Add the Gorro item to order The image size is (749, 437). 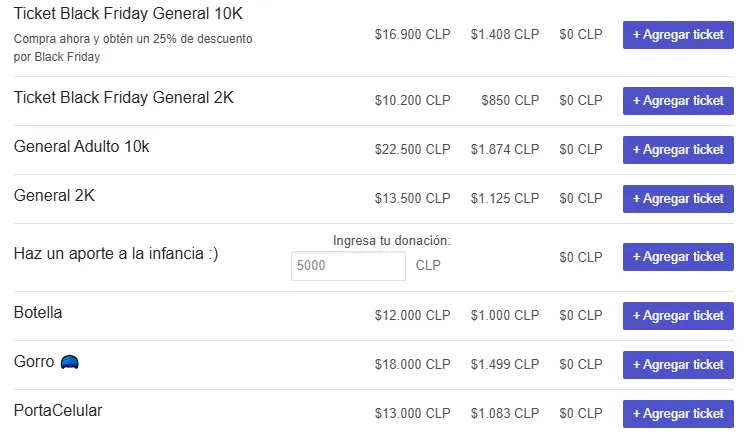click(x=678, y=365)
